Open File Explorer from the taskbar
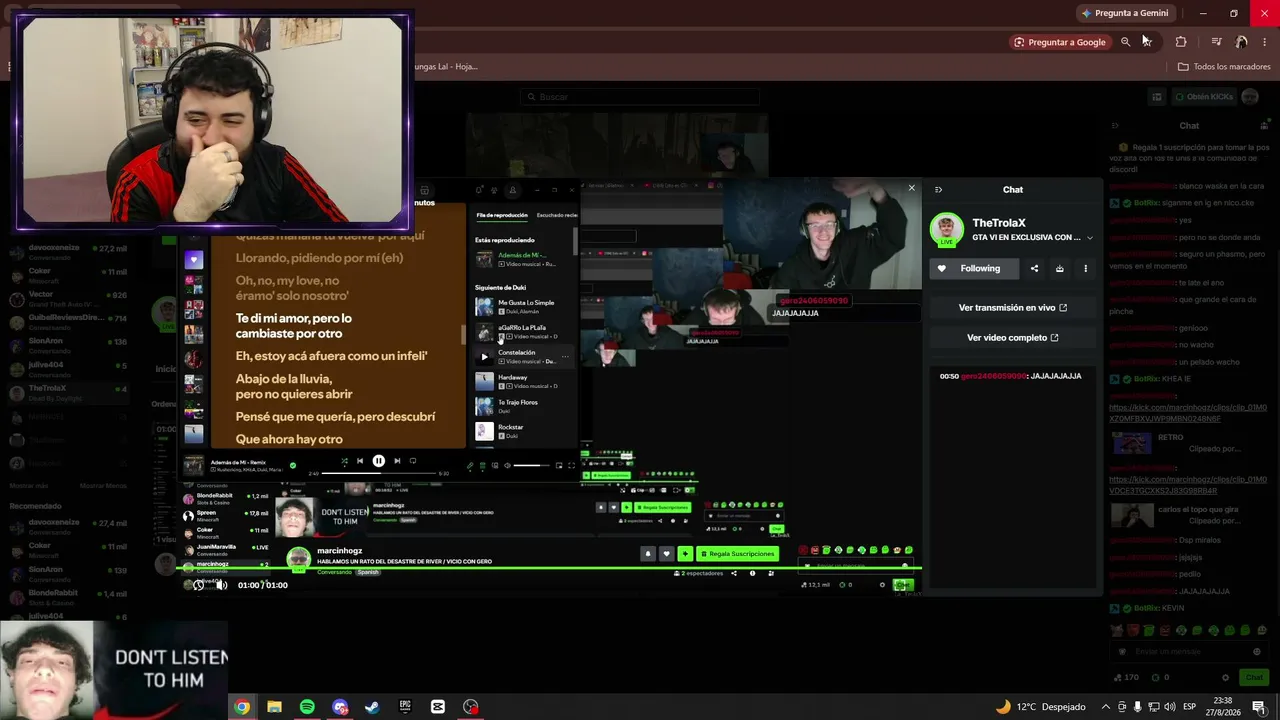 pos(274,707)
